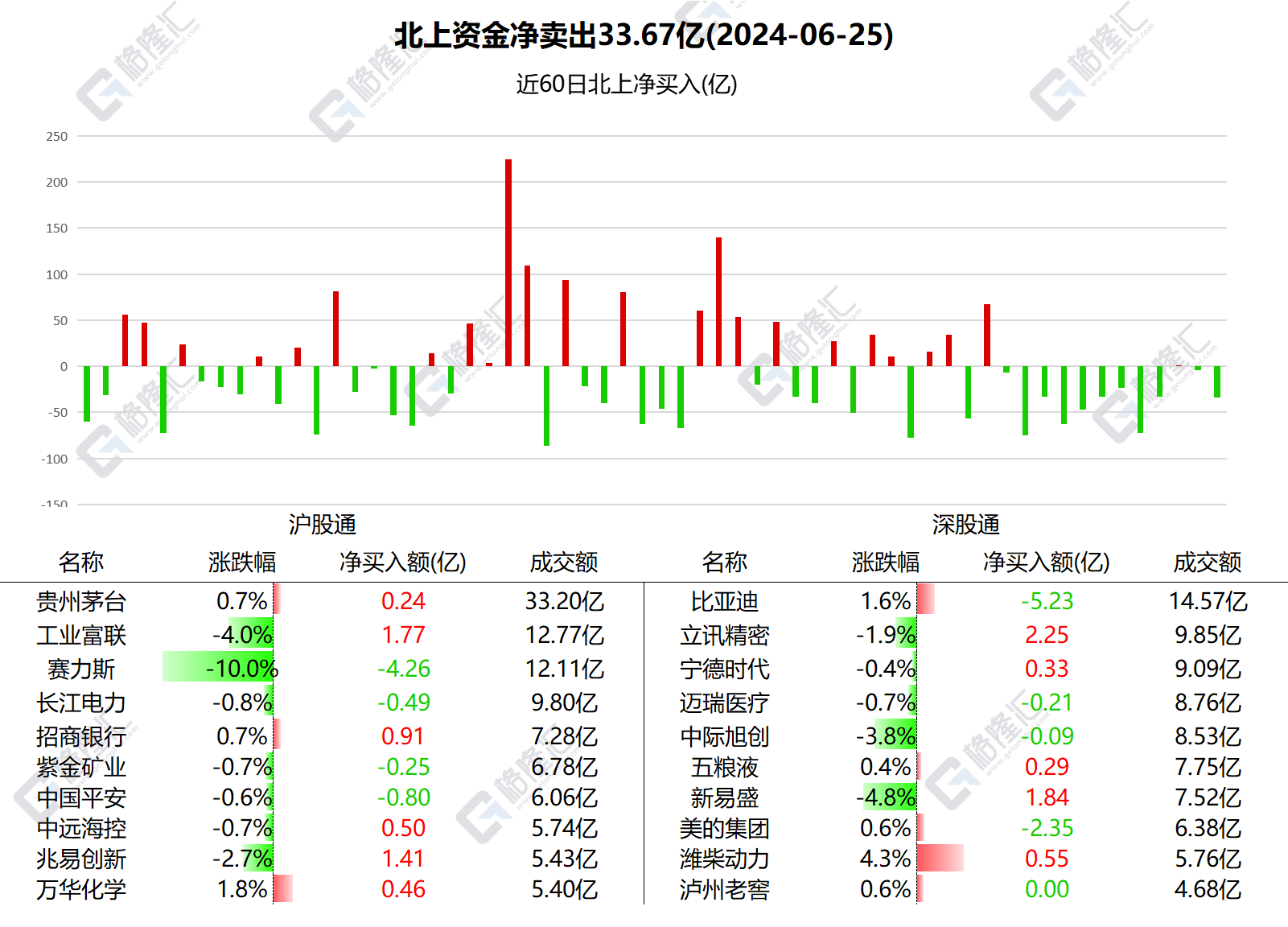Click stock name 新易盛
The width and height of the screenshot is (1288, 927).
pos(725,797)
